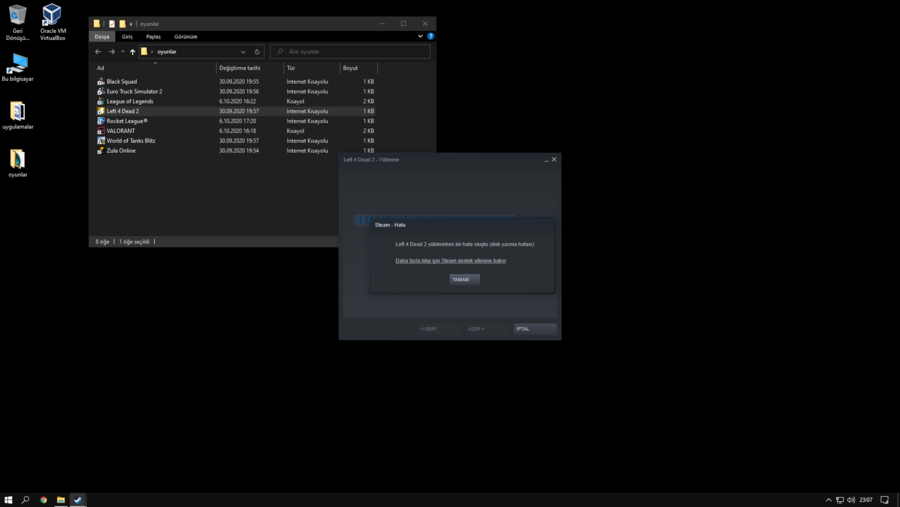900x507 pixels.
Task: Select the League of Legends name
Action: [x=130, y=101]
